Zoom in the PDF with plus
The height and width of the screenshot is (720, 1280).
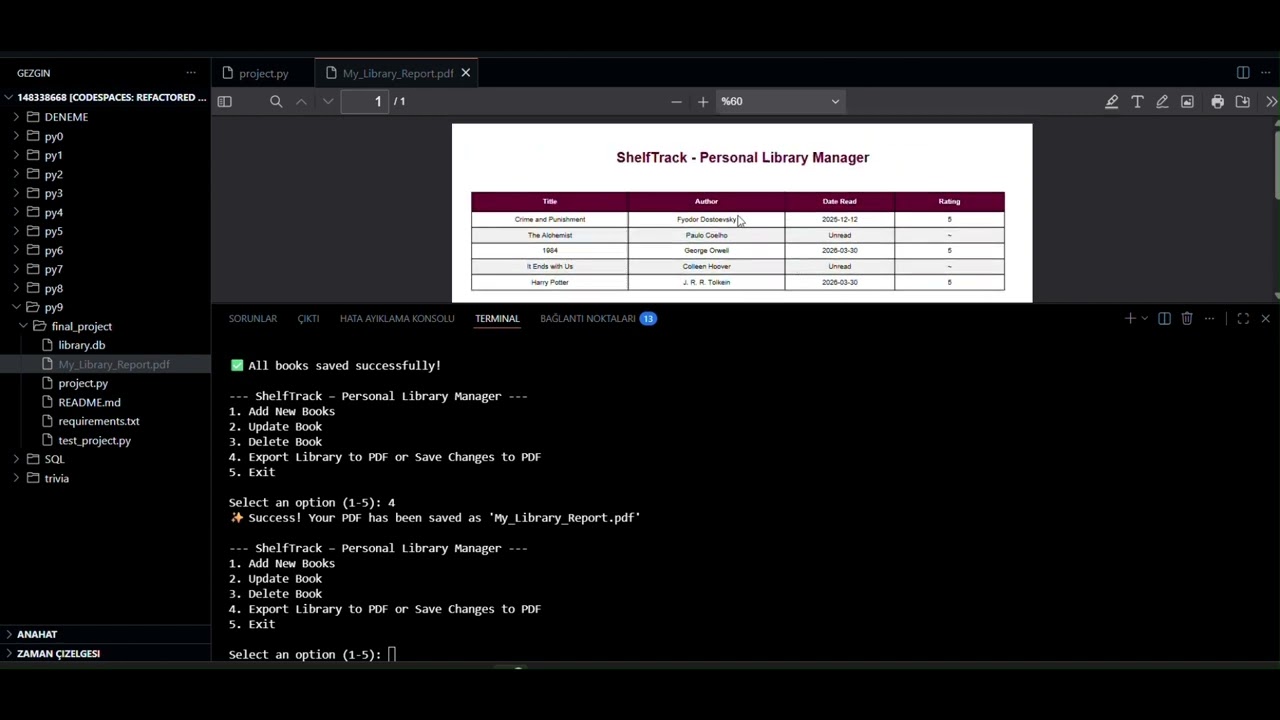click(703, 101)
